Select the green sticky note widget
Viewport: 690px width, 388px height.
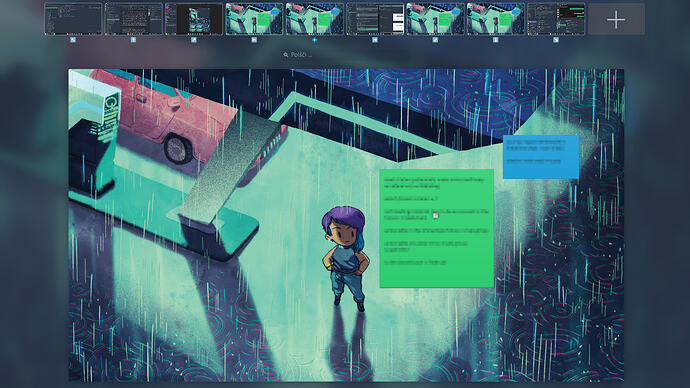(437, 228)
